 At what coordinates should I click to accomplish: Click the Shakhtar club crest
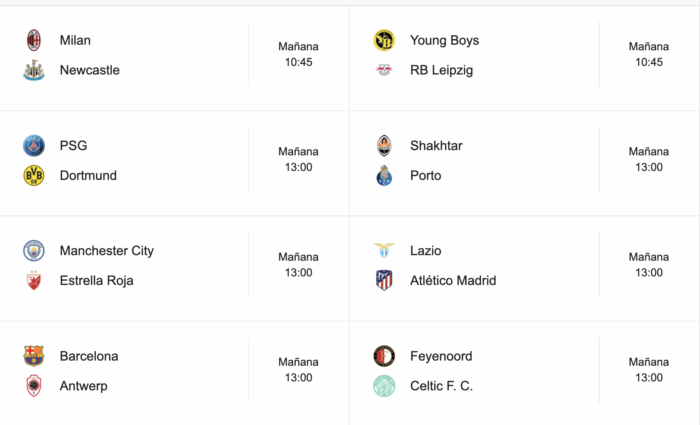pos(384,146)
